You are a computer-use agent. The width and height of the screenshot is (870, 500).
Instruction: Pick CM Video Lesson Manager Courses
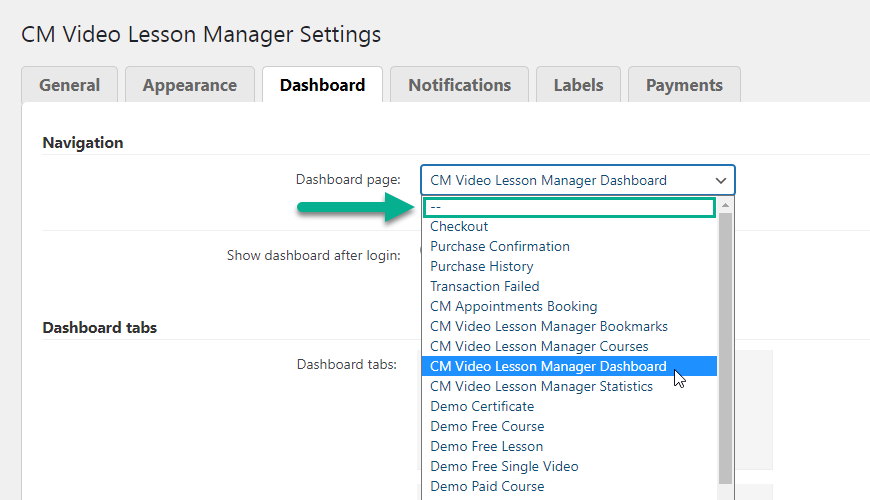[569, 346]
